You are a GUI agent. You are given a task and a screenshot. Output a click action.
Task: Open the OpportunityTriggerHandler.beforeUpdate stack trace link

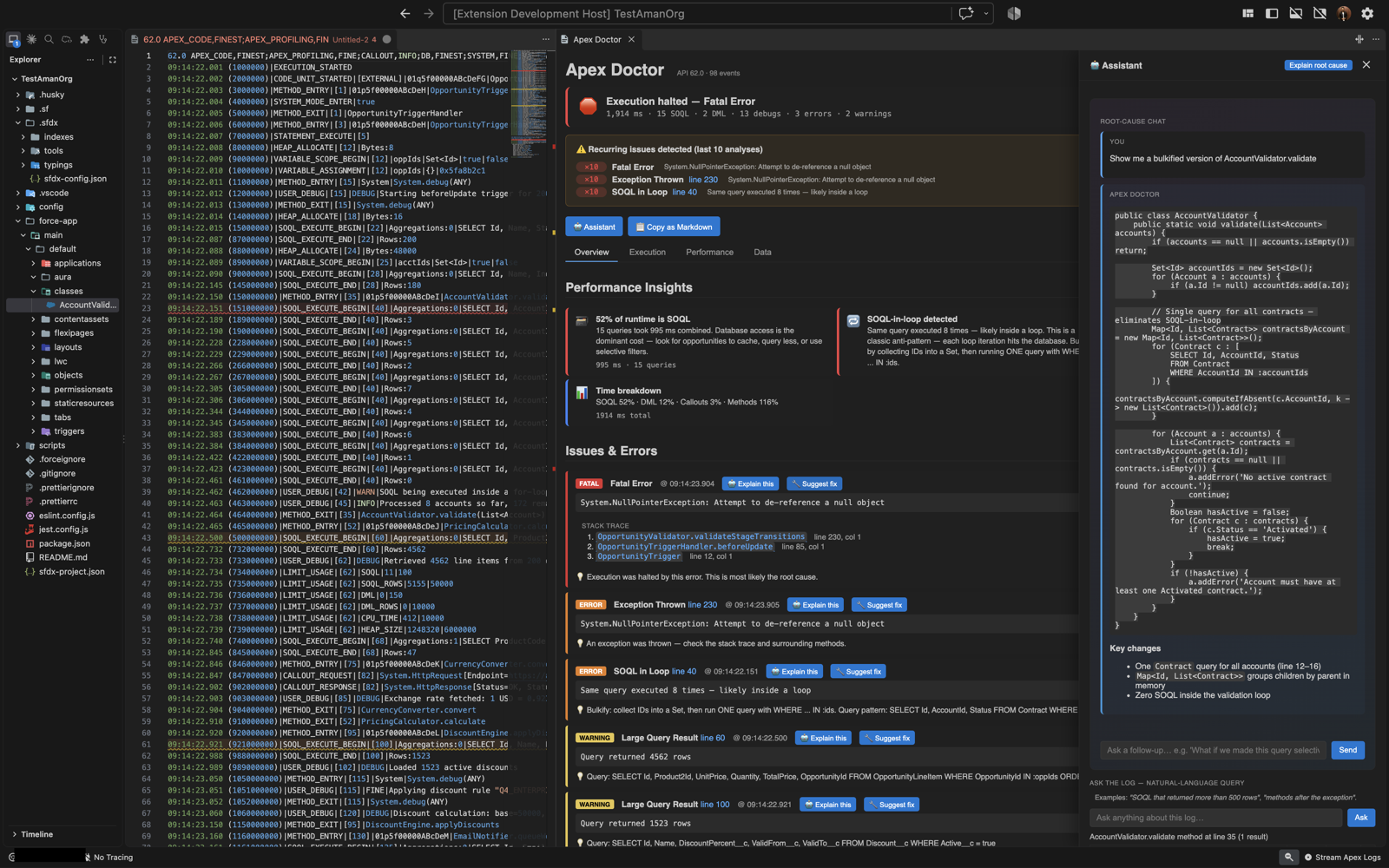point(684,547)
